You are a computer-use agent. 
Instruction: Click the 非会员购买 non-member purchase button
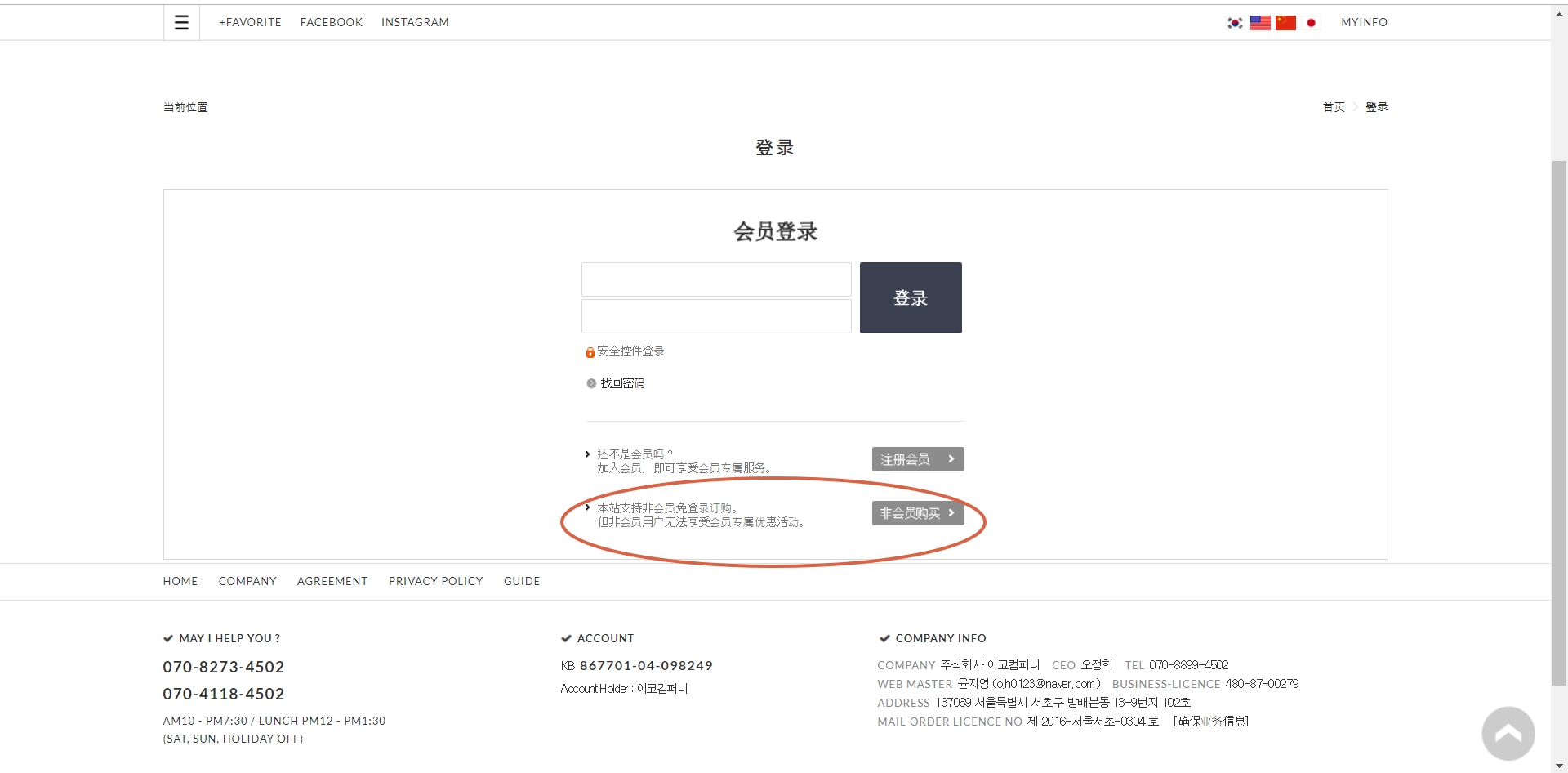pos(917,513)
